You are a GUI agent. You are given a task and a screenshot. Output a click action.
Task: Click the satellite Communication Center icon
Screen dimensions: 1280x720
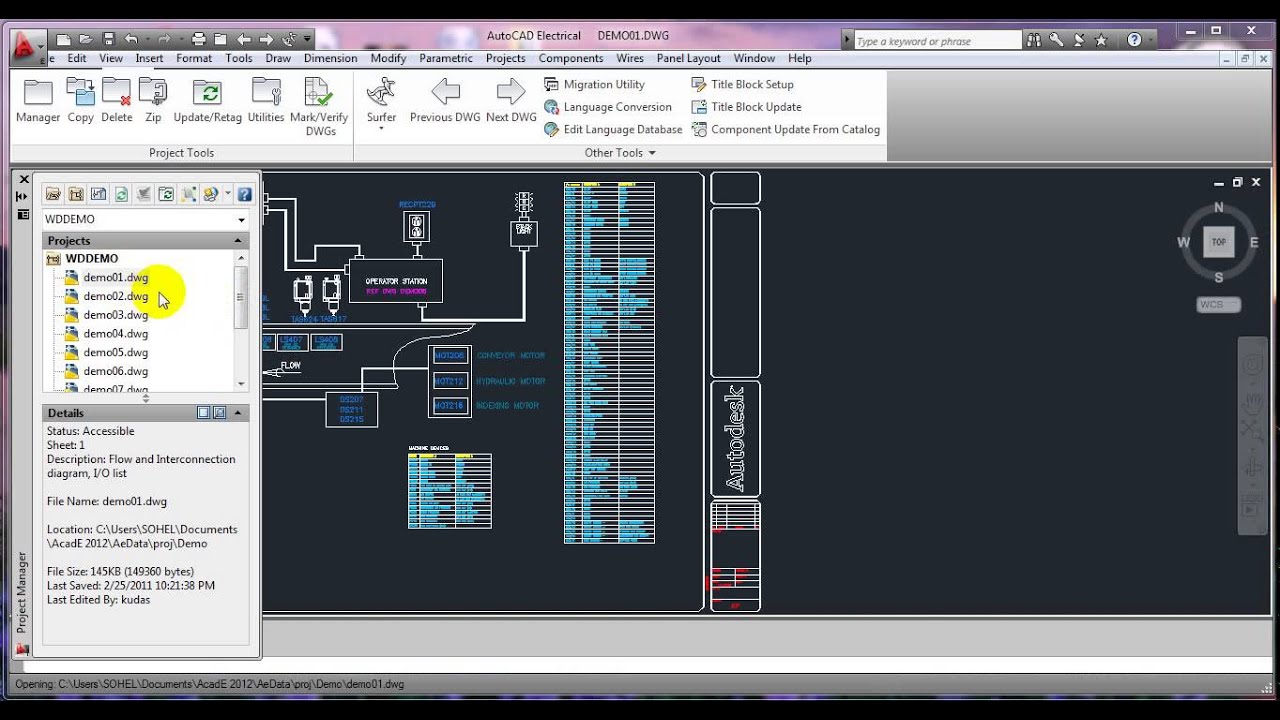pyautogui.click(x=1078, y=40)
